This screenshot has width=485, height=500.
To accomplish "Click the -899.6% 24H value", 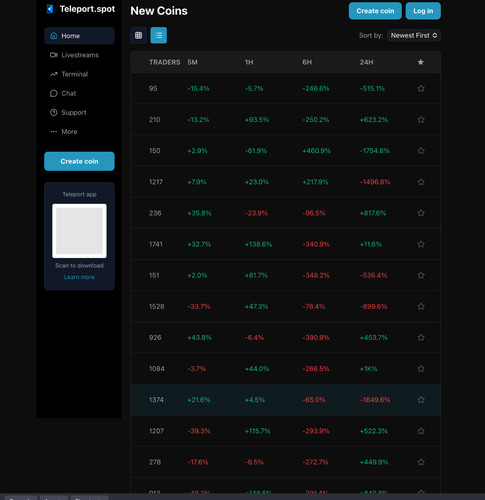I will (x=373, y=307).
